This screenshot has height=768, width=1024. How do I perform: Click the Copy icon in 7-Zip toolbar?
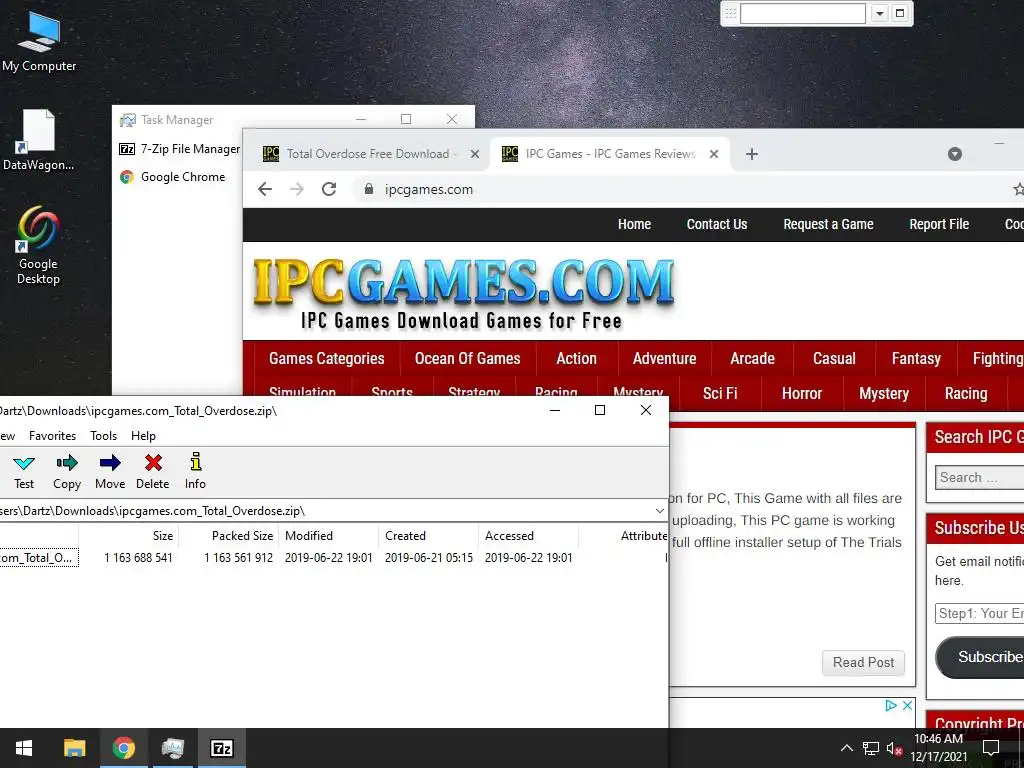point(67,463)
